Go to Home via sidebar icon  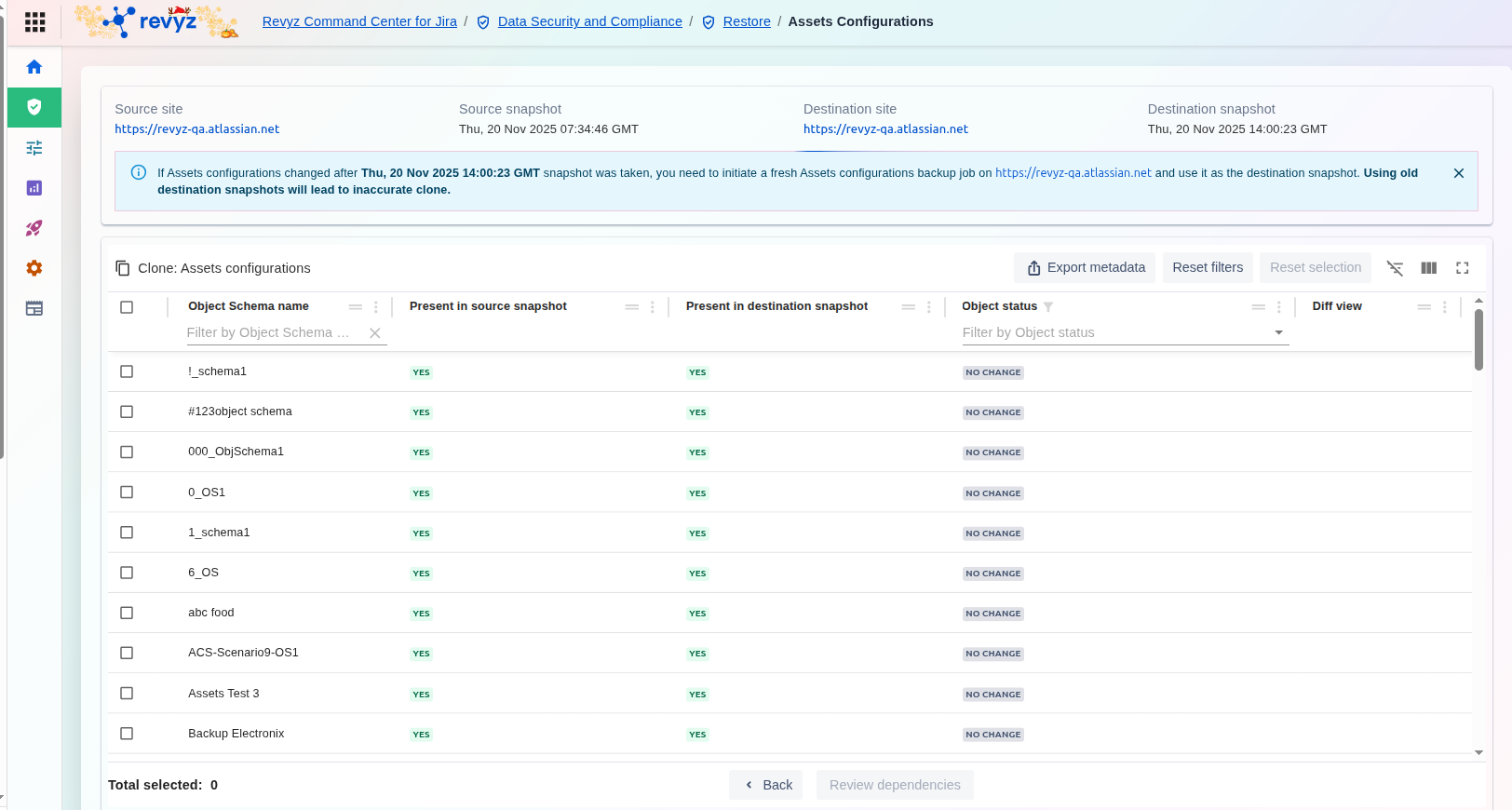[34, 67]
